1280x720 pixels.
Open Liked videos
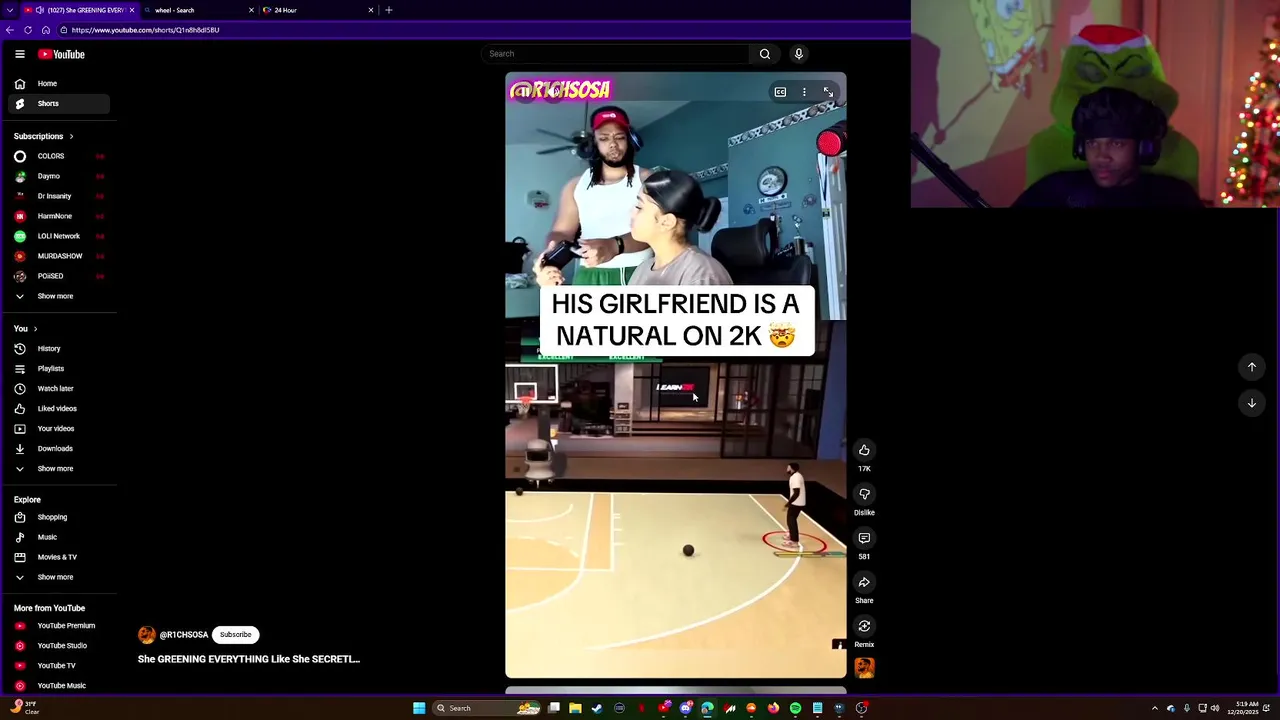tap(59, 409)
